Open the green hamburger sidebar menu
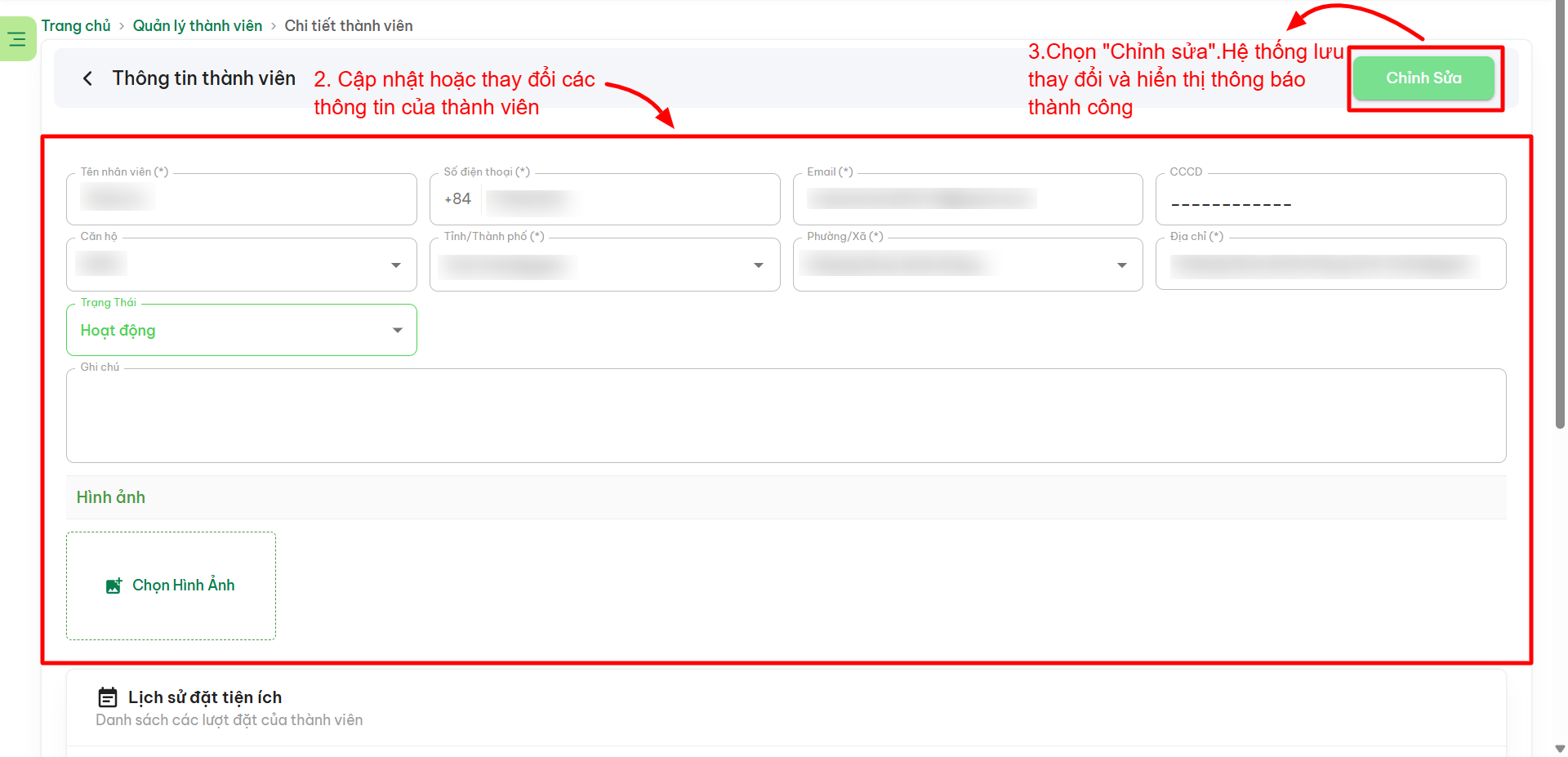This screenshot has height=757, width=1568. pyautogui.click(x=17, y=38)
